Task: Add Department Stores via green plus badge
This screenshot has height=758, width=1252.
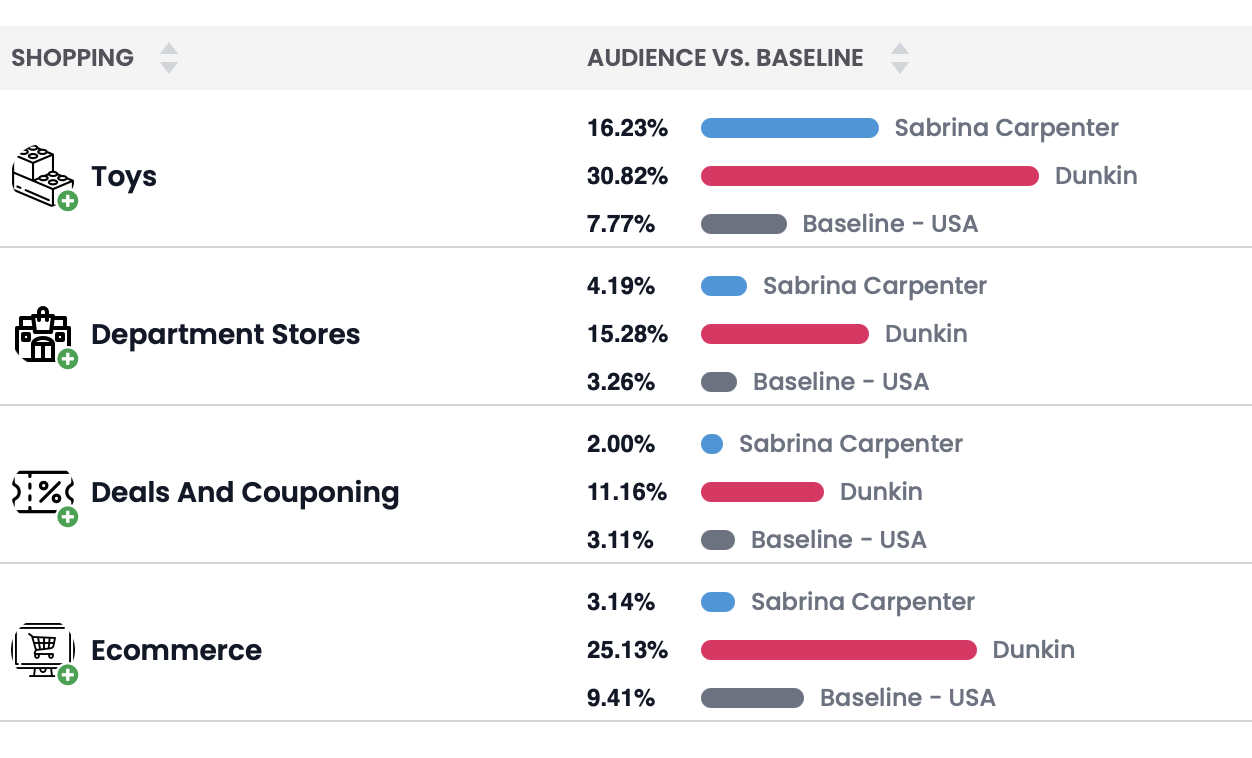Action: click(68, 359)
